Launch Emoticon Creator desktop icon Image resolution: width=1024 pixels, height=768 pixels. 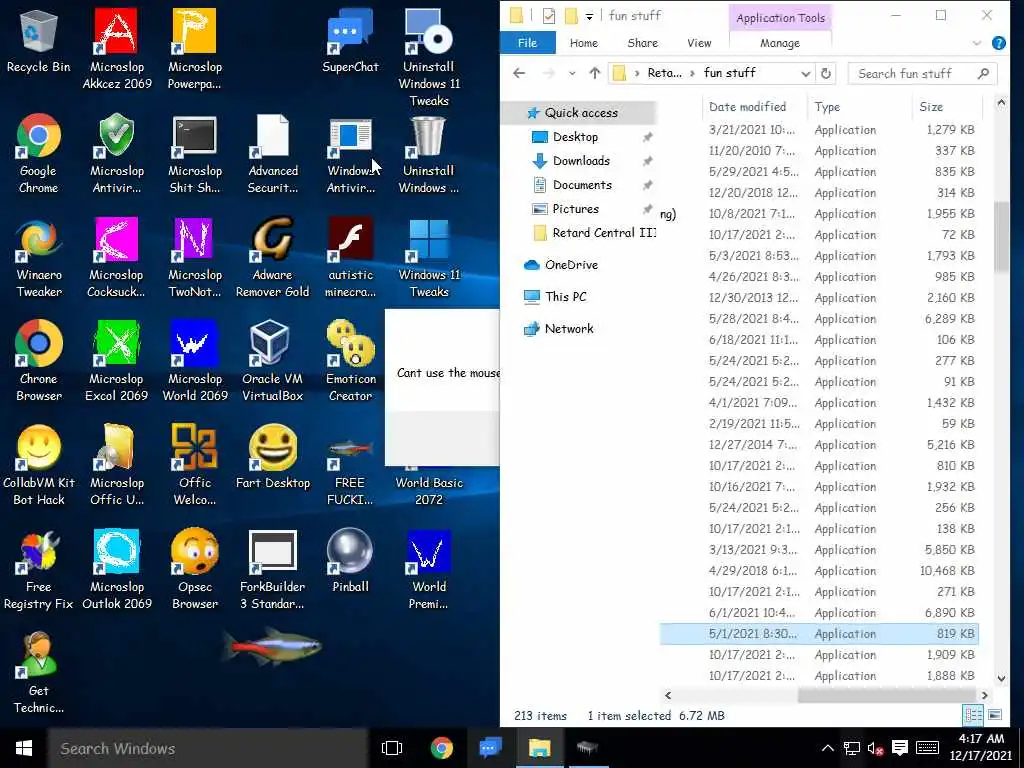click(351, 361)
